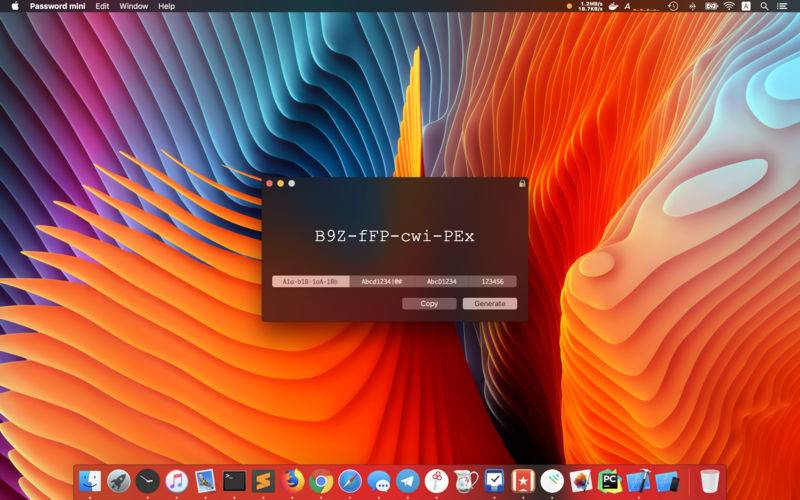
Task: Launch Xcode from the Dock
Action: pyautogui.click(x=638, y=481)
